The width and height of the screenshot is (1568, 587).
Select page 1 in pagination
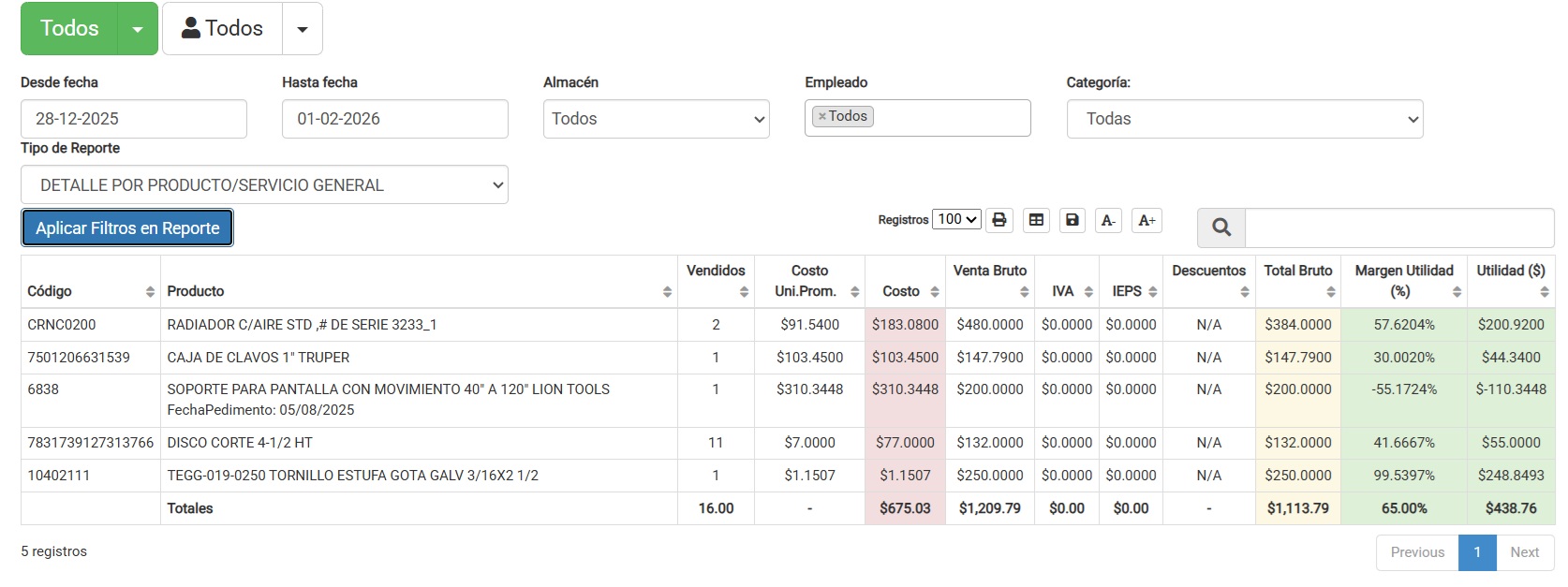[x=1477, y=552]
